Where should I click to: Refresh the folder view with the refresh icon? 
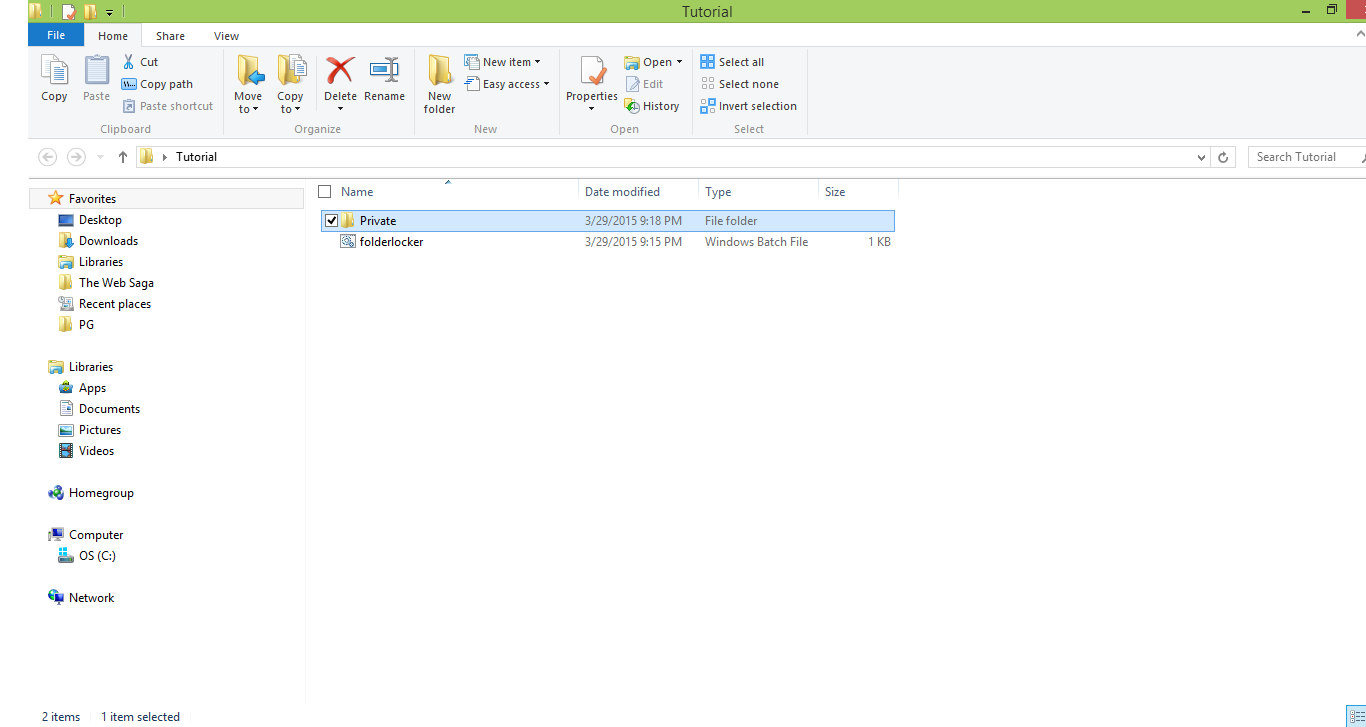(x=1222, y=156)
